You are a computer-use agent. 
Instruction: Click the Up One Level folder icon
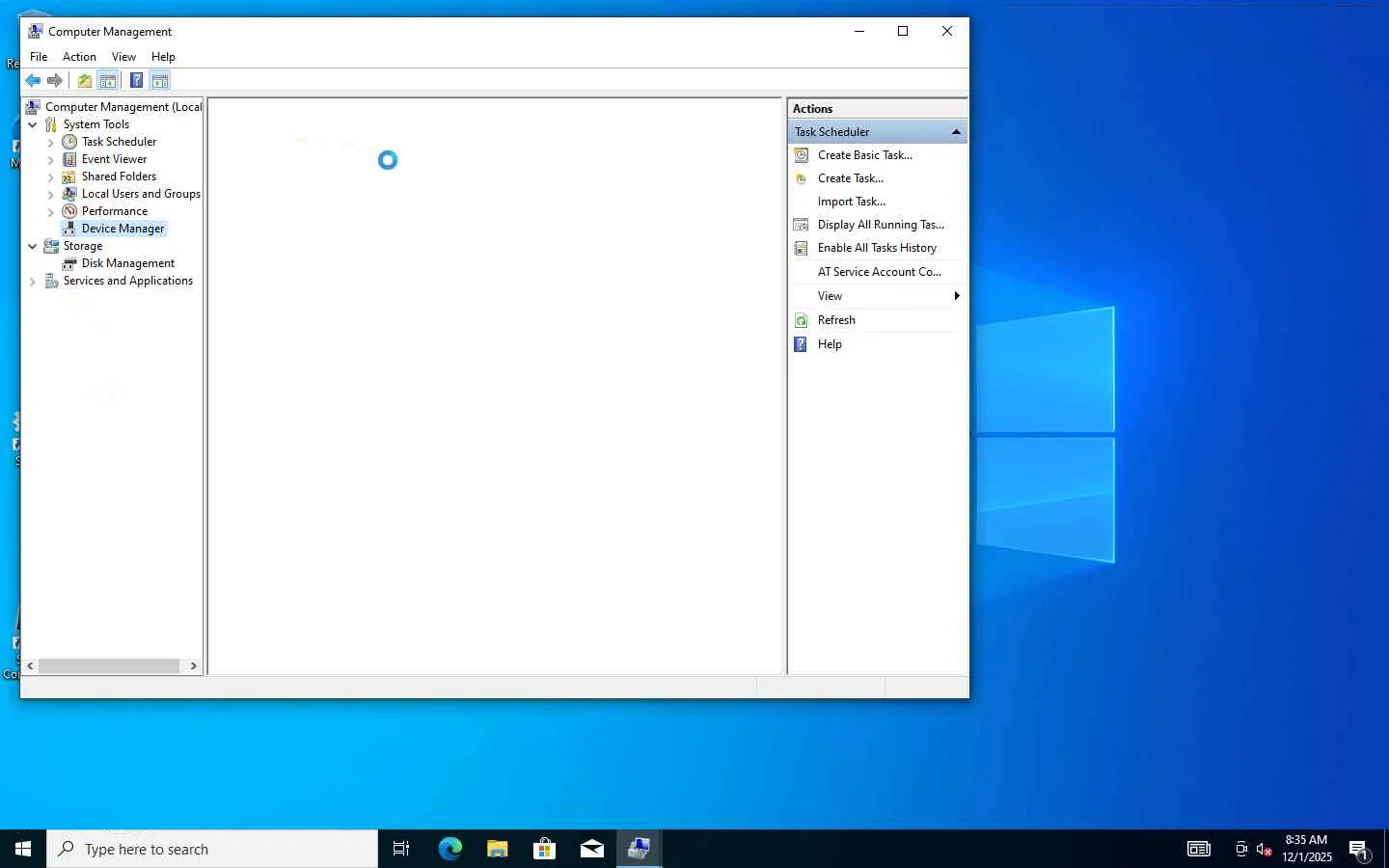85,81
